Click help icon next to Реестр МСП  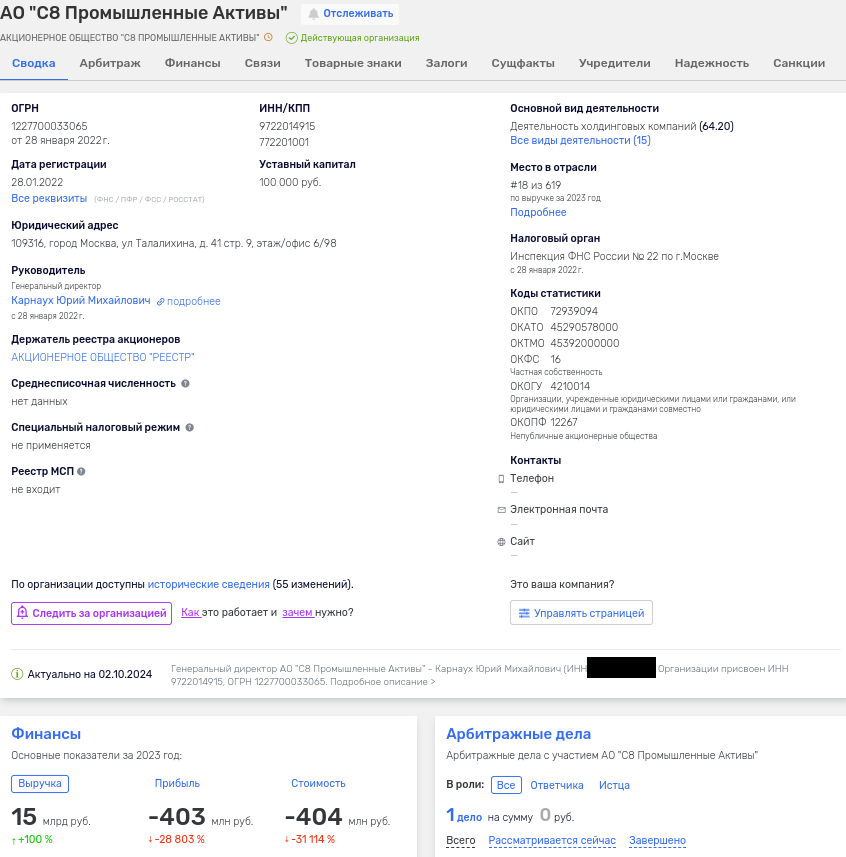81,472
